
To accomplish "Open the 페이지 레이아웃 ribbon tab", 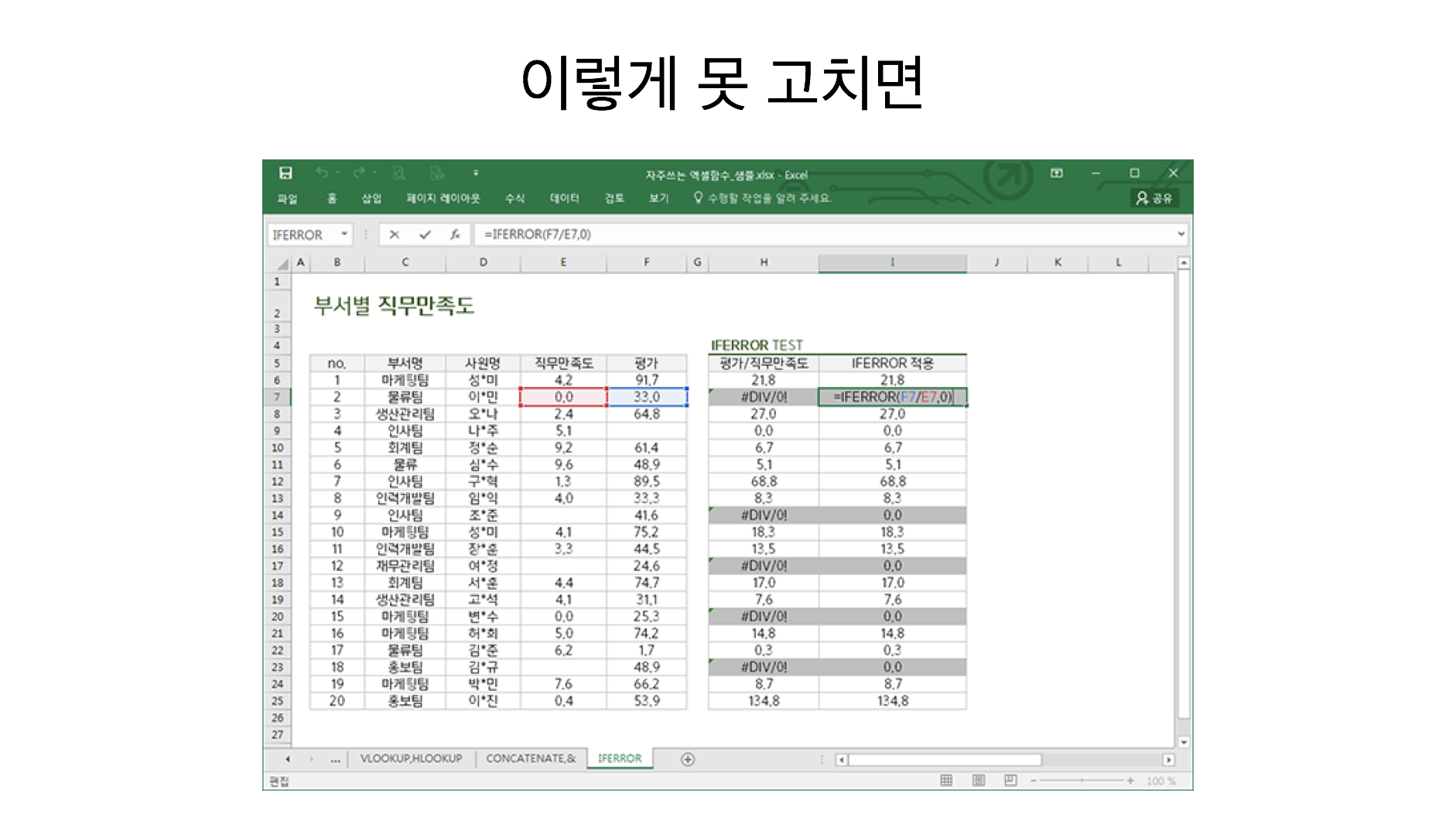I will pyautogui.click(x=443, y=199).
